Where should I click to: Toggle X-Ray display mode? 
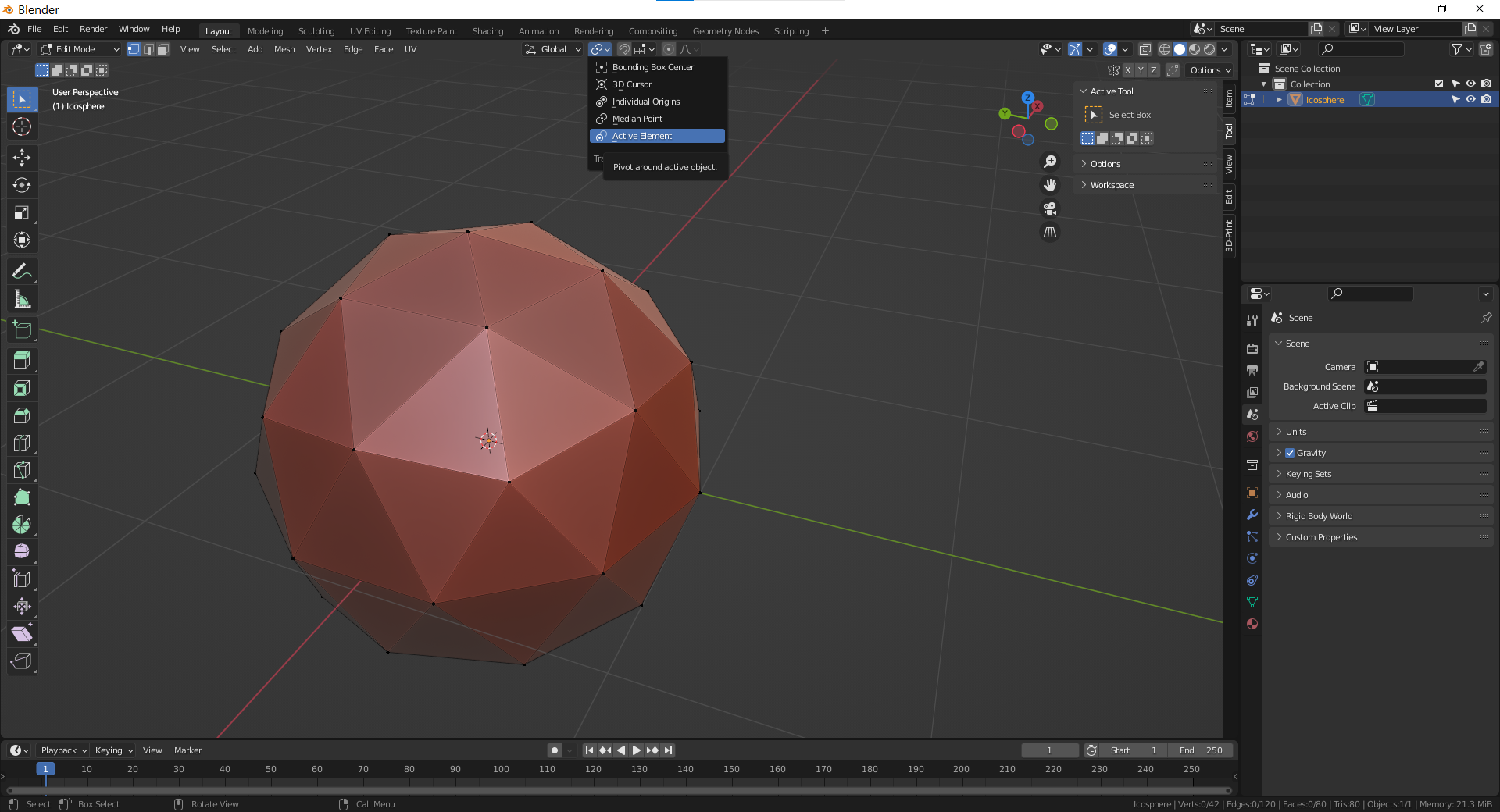coord(1145,49)
